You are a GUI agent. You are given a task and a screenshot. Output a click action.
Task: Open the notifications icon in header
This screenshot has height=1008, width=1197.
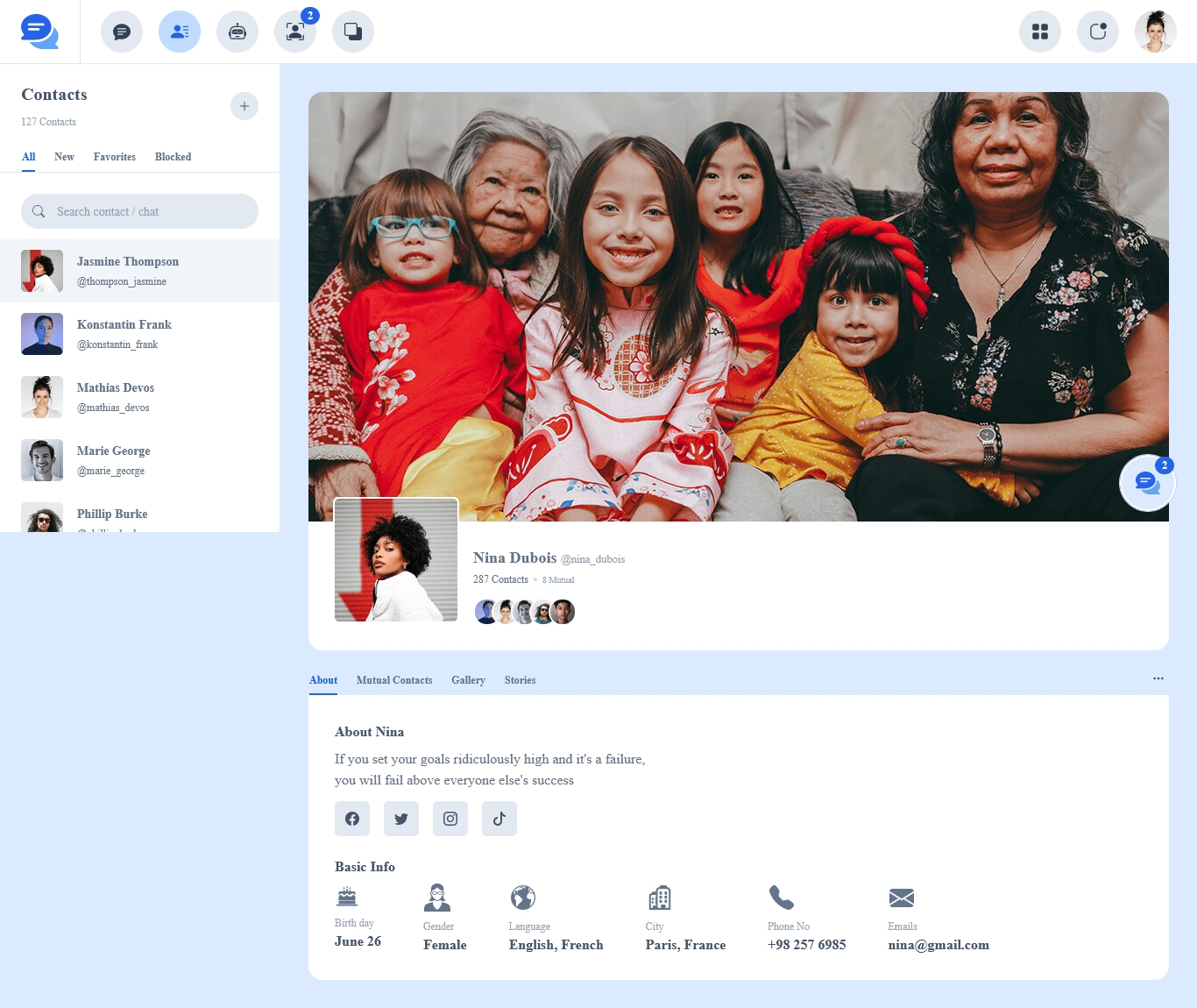(x=1098, y=32)
